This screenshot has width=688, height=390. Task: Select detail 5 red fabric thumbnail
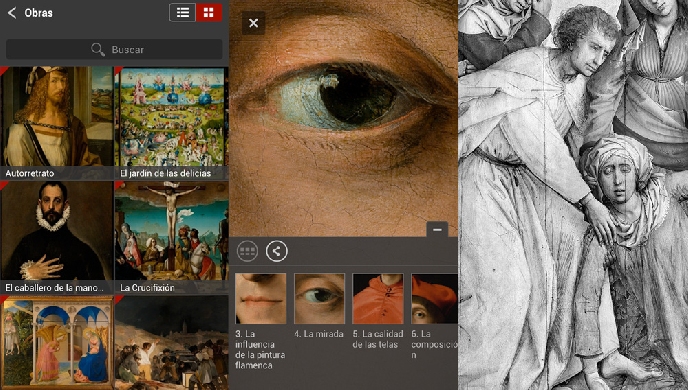(378, 299)
